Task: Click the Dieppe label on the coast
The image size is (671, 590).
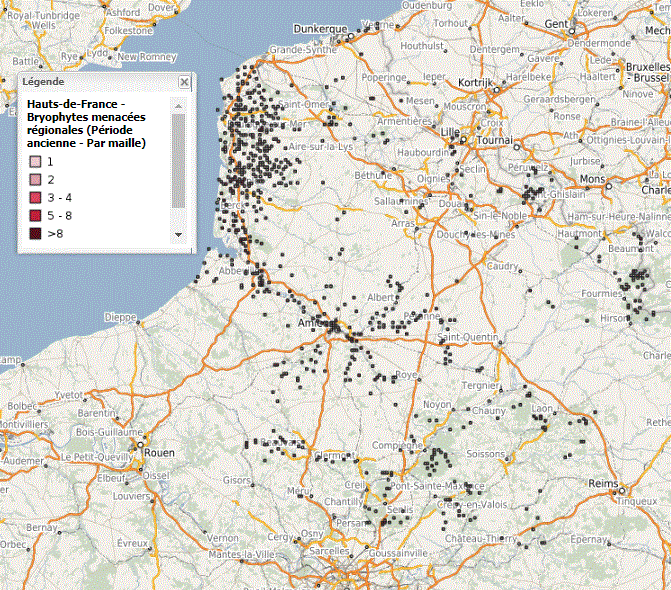Action: [x=119, y=317]
